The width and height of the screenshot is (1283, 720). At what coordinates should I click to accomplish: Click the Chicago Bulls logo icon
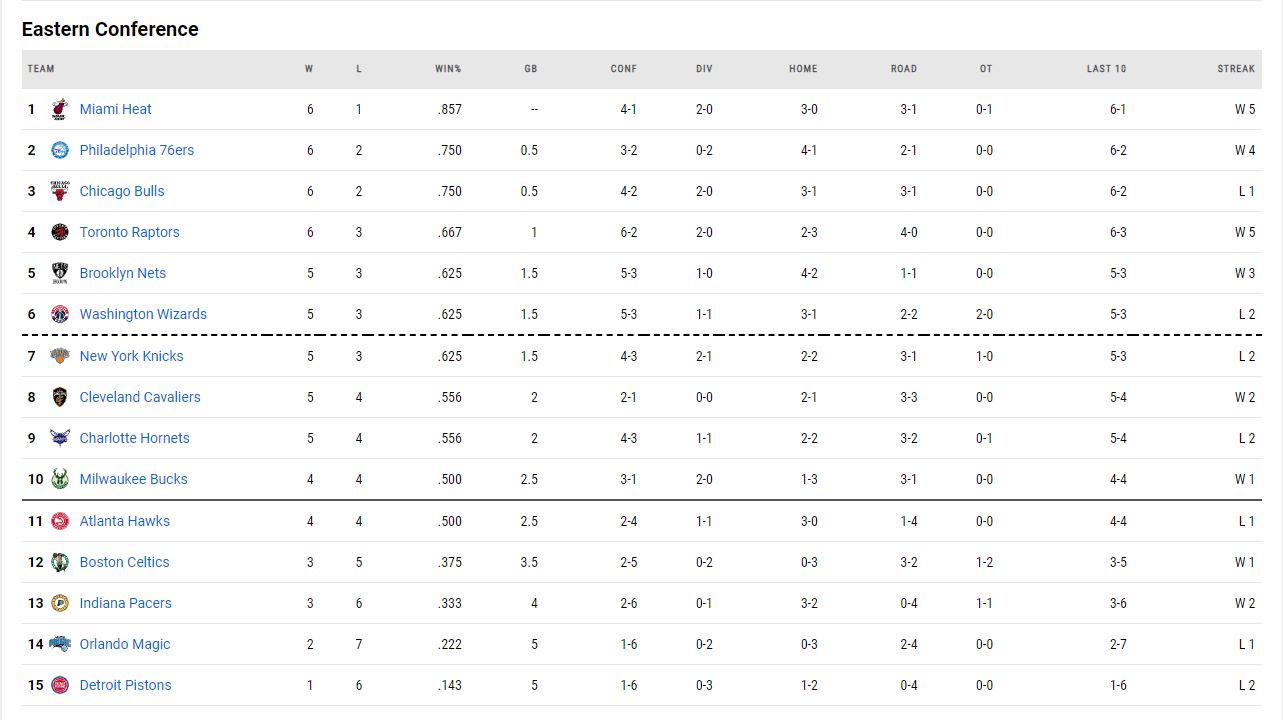(60, 191)
